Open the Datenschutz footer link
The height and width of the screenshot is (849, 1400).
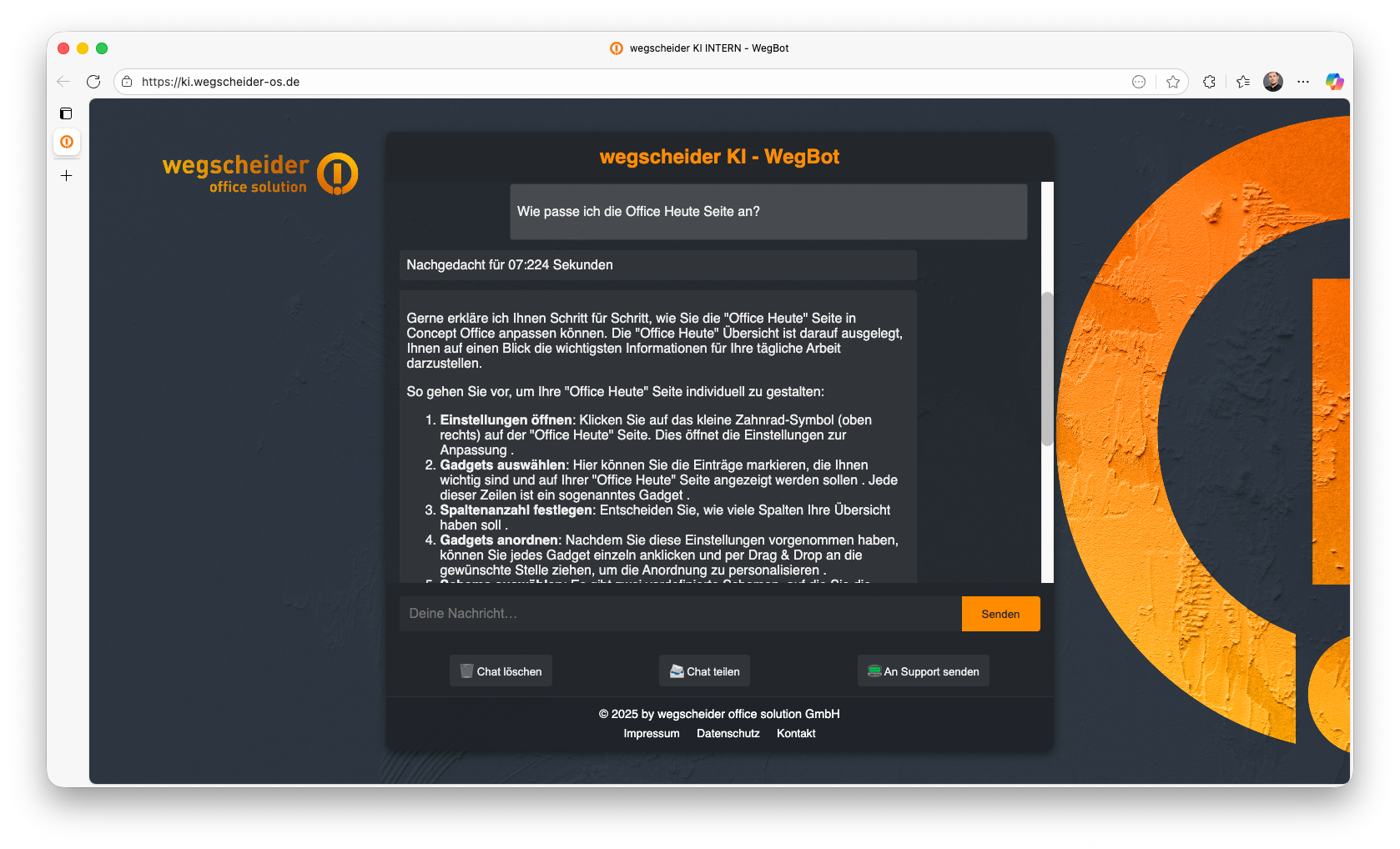(728, 734)
